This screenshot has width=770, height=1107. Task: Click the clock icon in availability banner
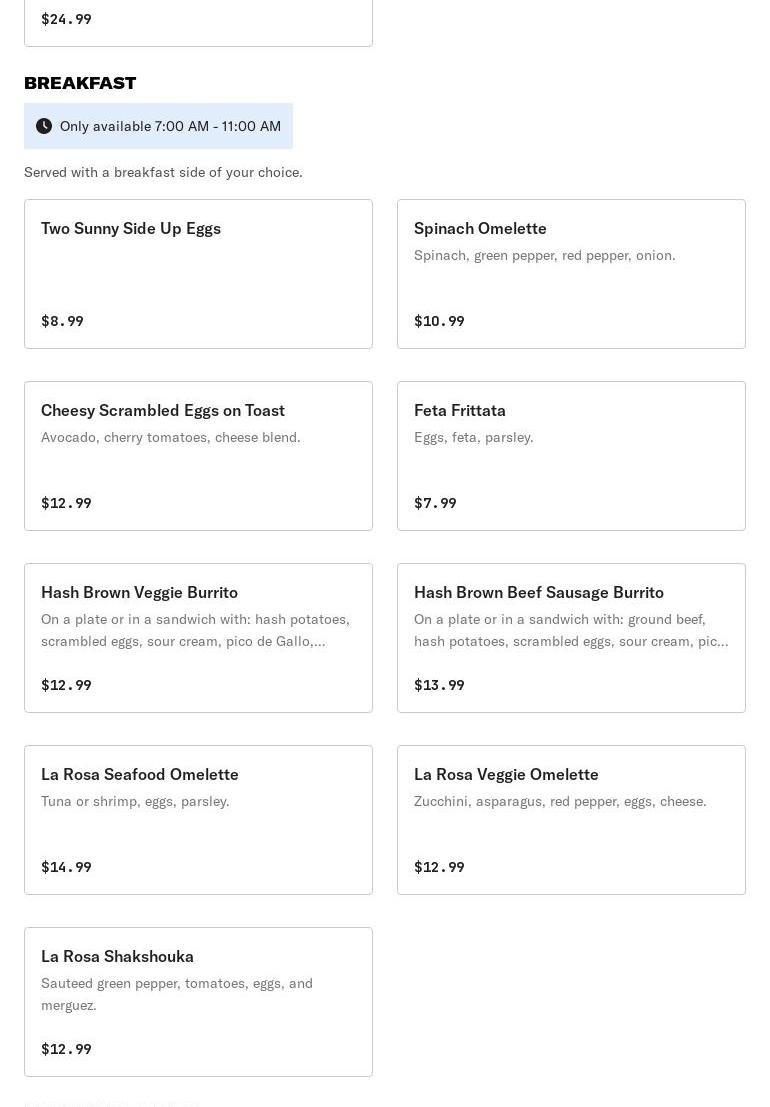(x=44, y=126)
